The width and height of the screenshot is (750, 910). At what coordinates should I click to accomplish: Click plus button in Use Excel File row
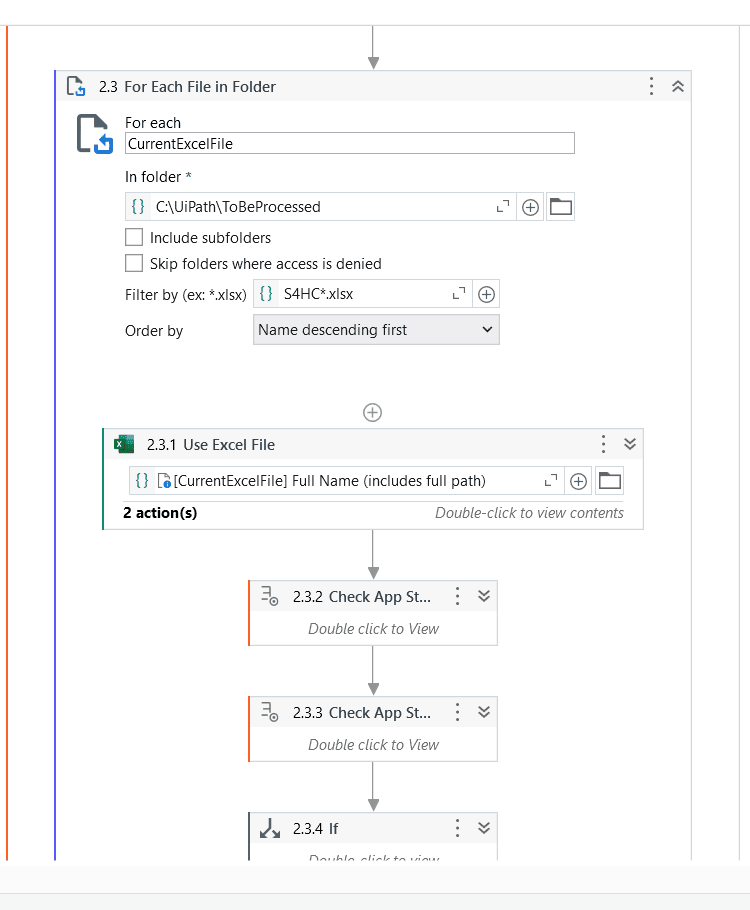[x=578, y=481]
